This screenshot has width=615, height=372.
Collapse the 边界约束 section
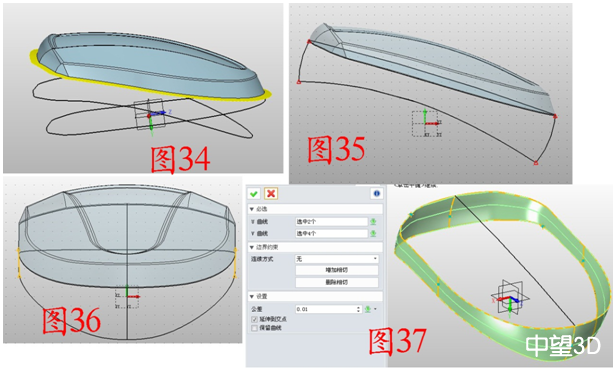(x=252, y=247)
